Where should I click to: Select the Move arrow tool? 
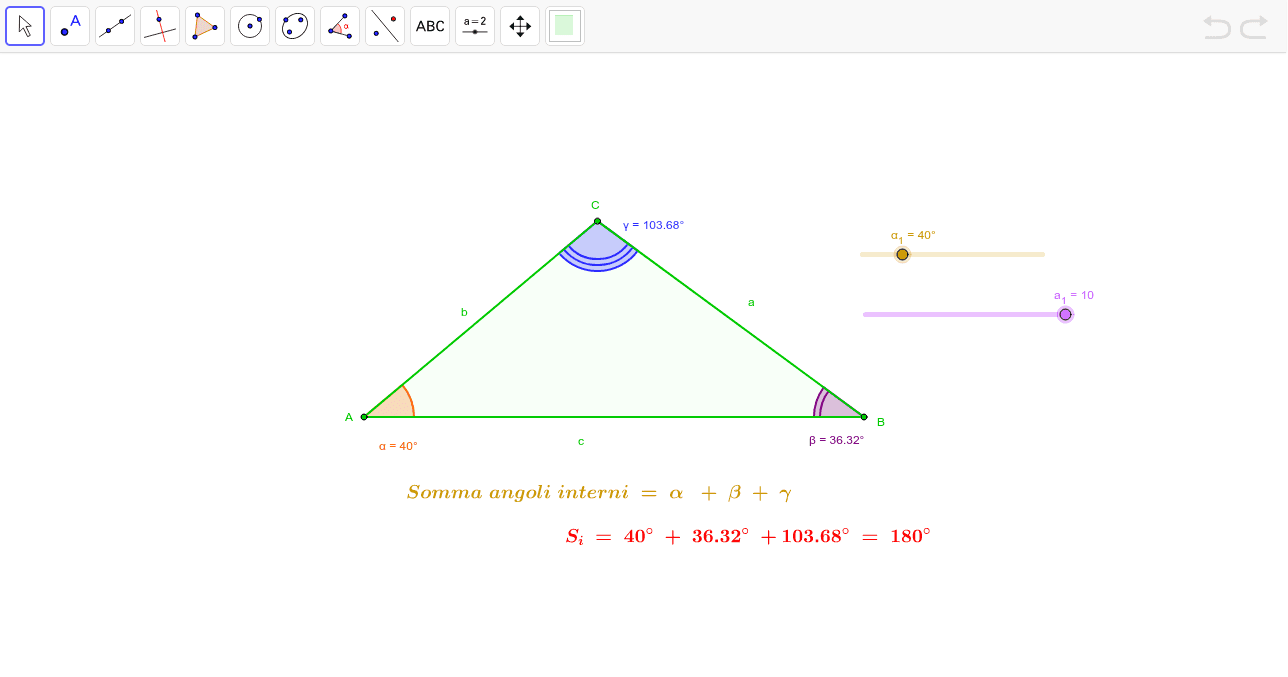25,25
